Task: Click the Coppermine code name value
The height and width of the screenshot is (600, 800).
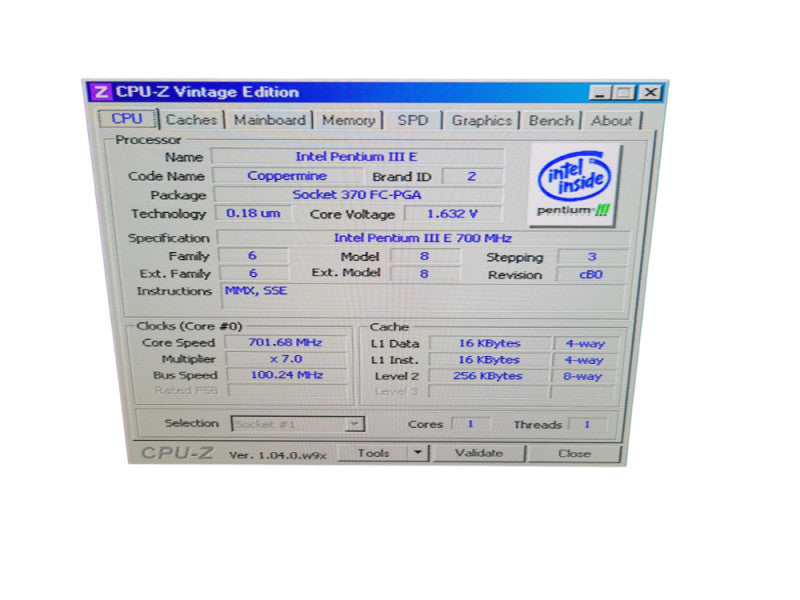Action: click(287, 176)
